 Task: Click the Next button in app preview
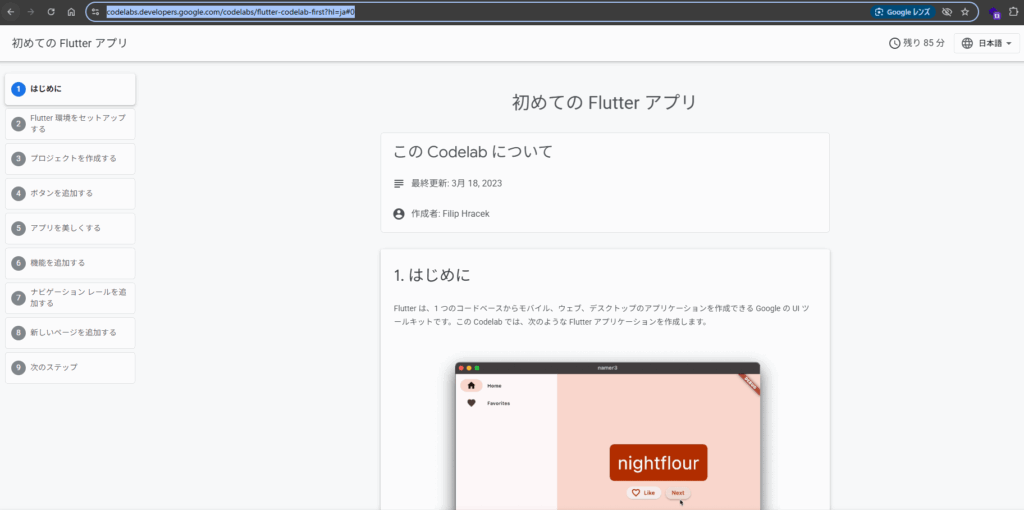[678, 493]
